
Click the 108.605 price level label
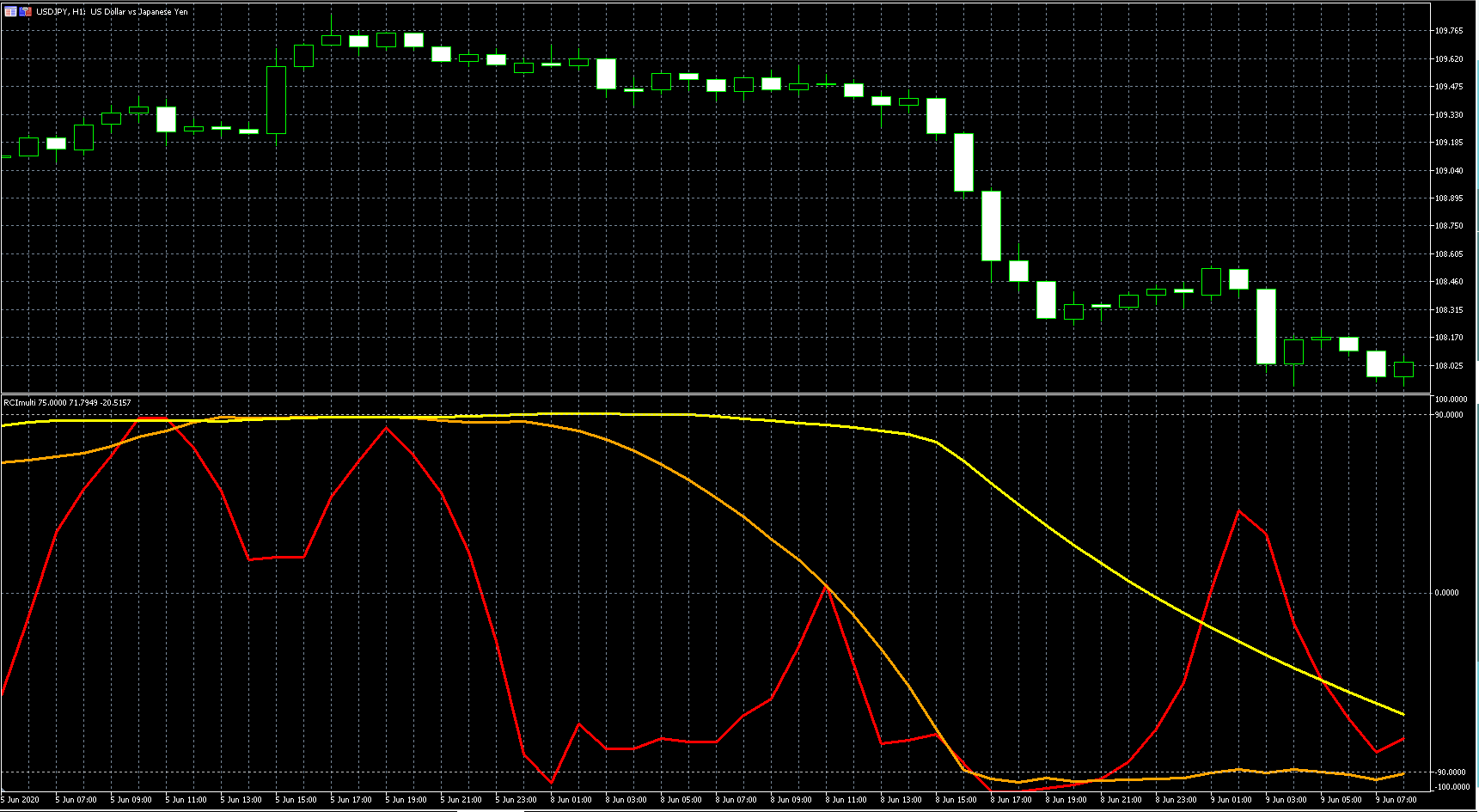(x=1449, y=254)
